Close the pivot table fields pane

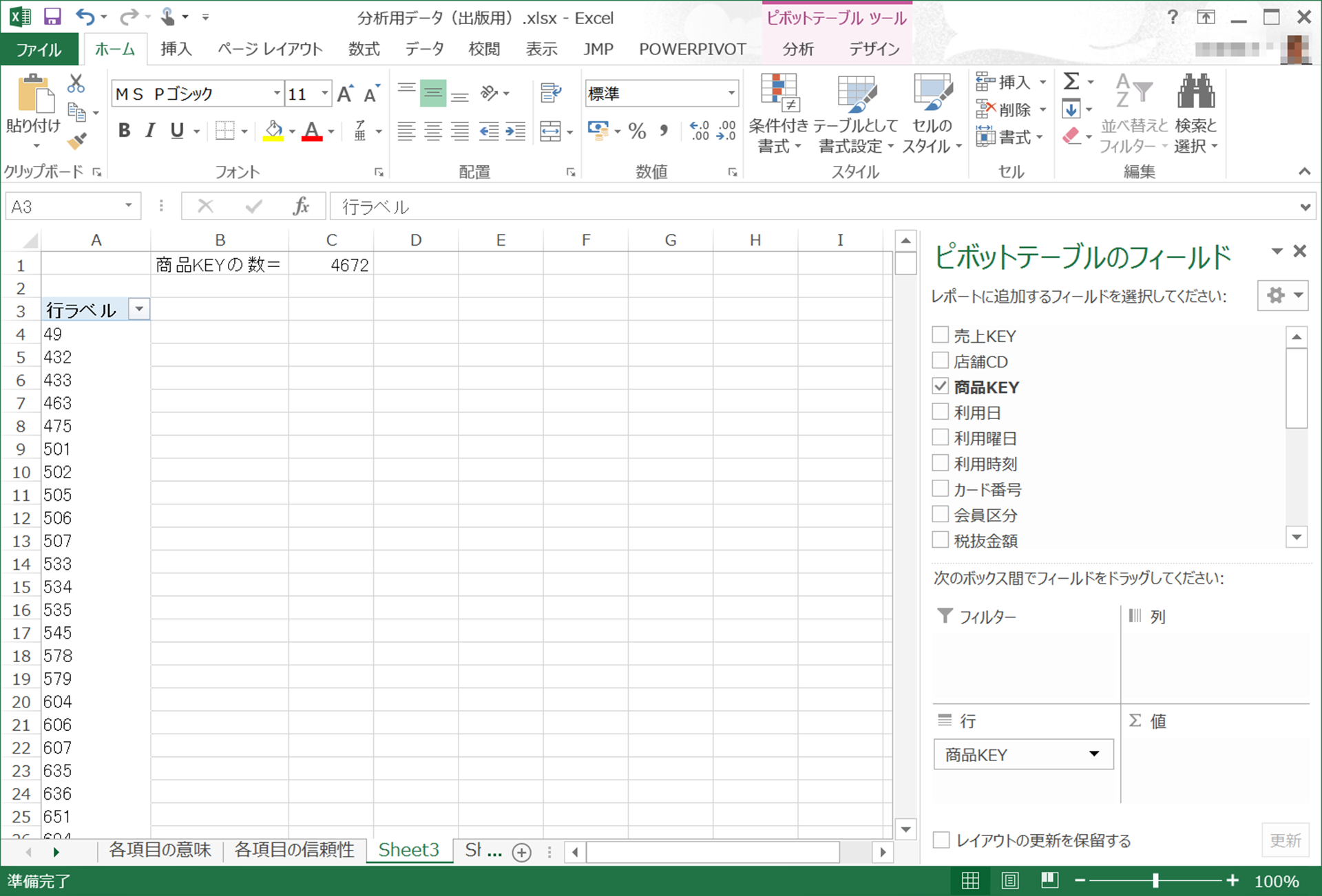tap(1299, 251)
